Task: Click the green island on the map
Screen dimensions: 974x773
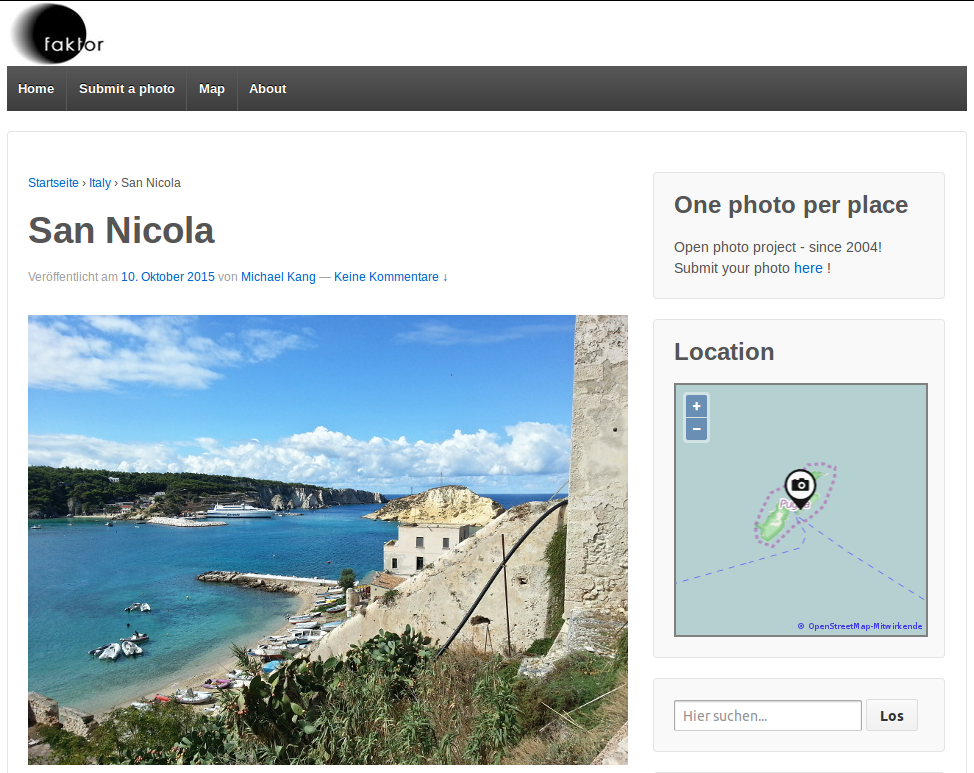Action: coord(770,524)
